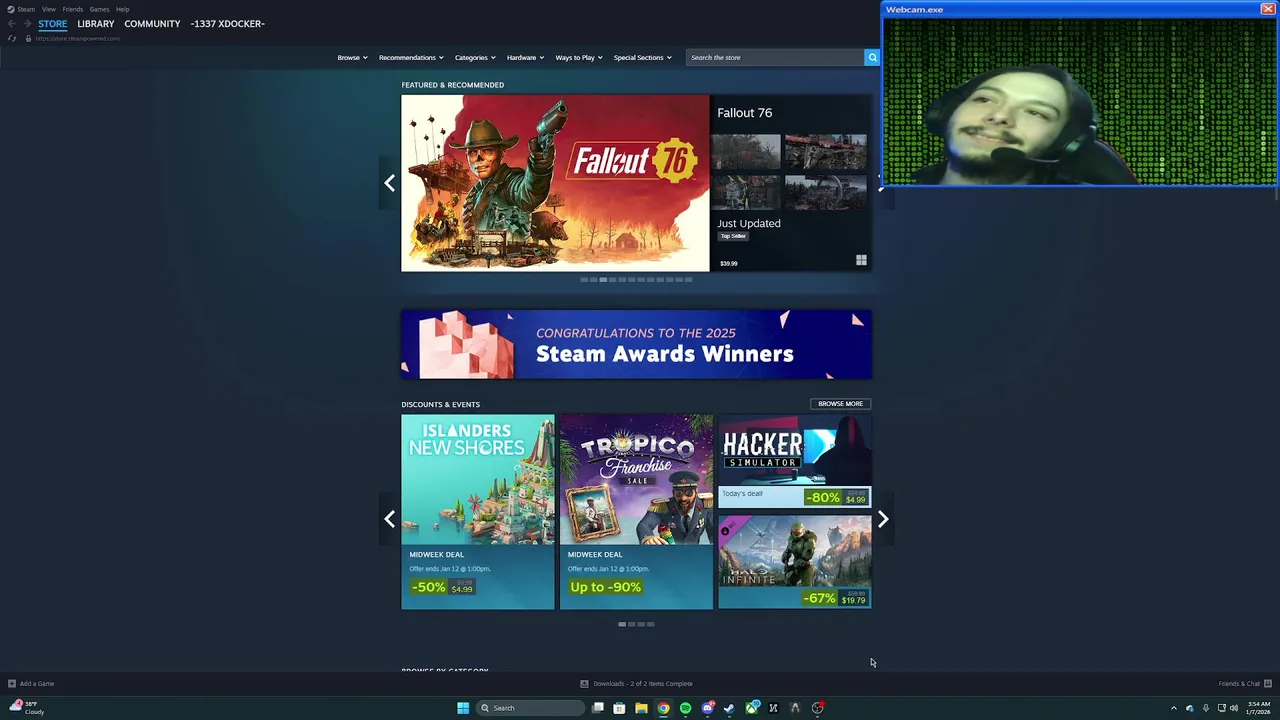Screen dimensions: 1280x720
Task: Select the STORE tab
Action: click(53, 24)
